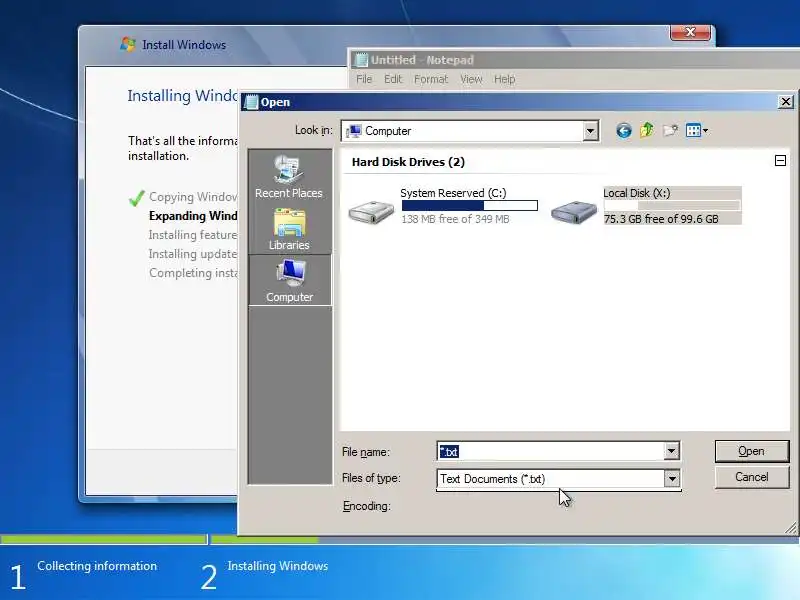Close the Install Windows window
Screen dimensions: 800x600
pos(690,32)
